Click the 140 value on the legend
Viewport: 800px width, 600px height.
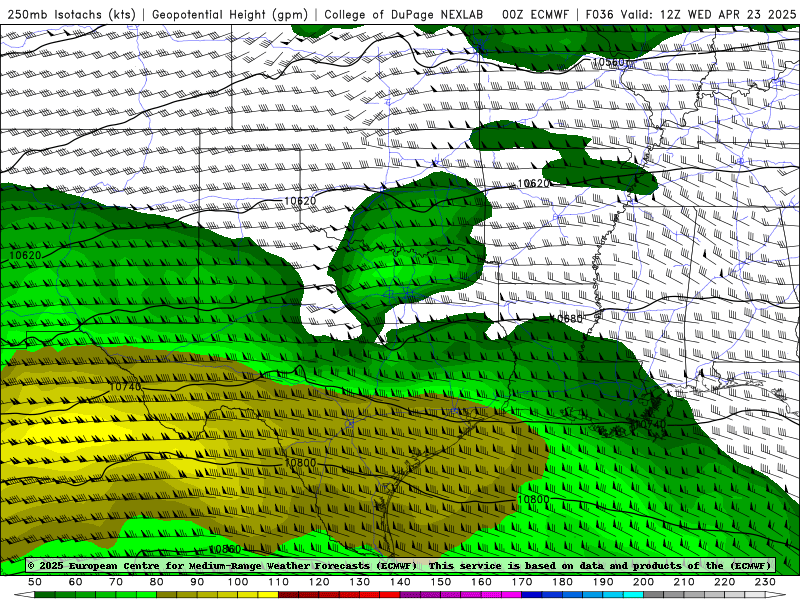[400, 582]
